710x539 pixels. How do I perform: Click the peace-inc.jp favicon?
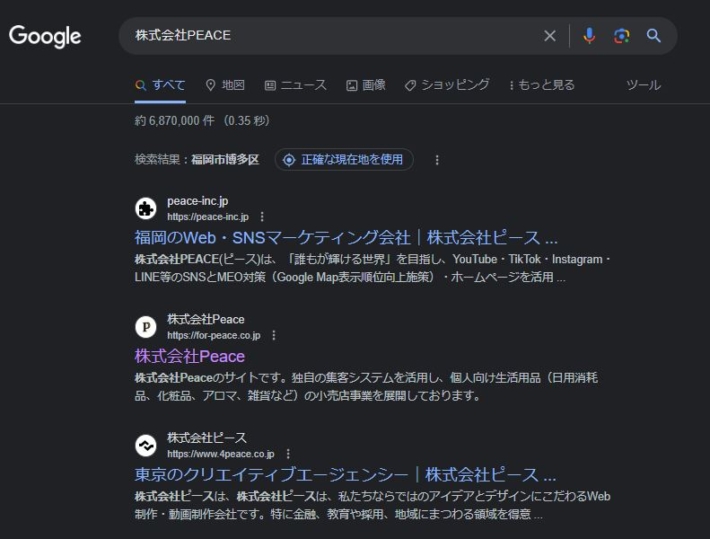146,208
